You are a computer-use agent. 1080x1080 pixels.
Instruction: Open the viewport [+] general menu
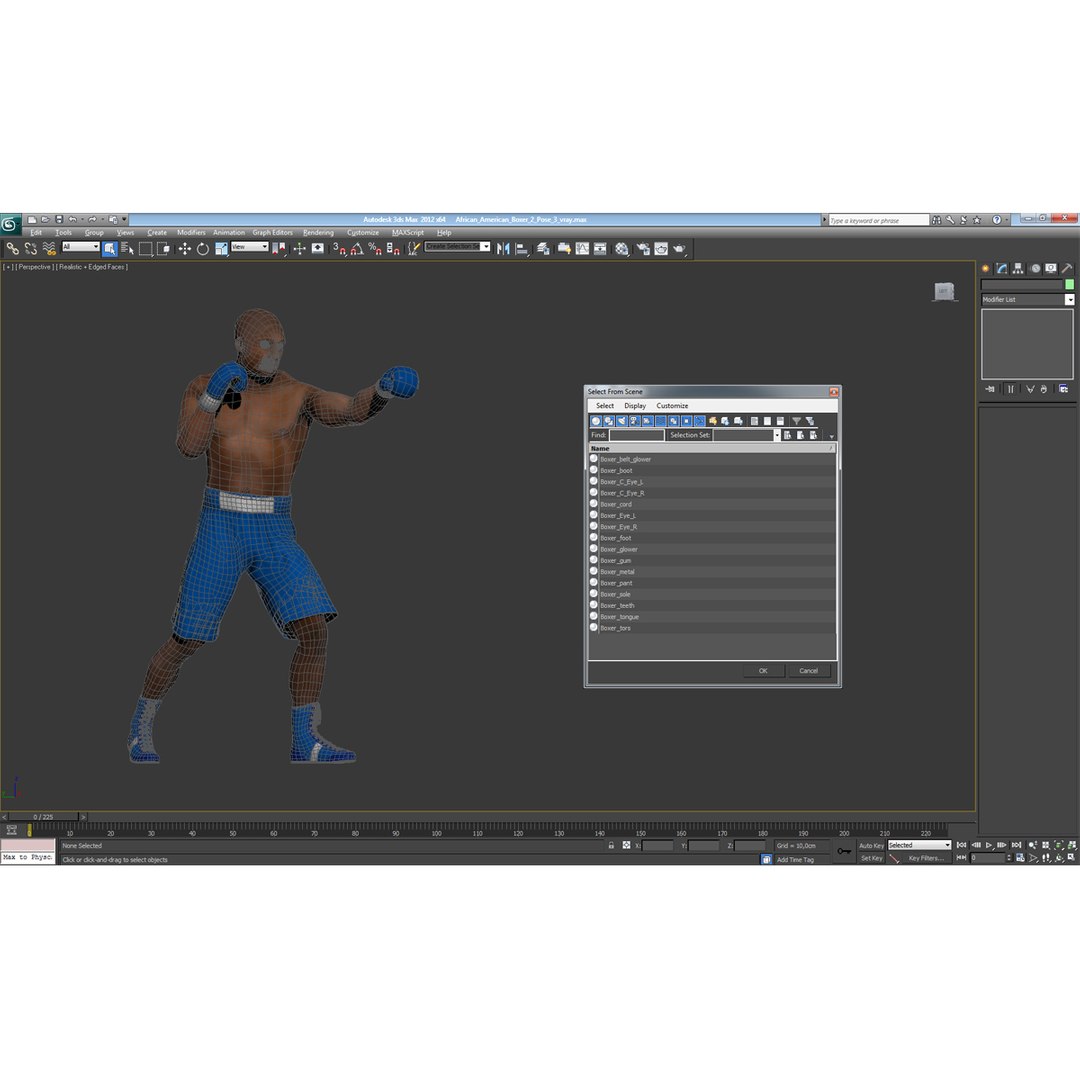[8, 267]
